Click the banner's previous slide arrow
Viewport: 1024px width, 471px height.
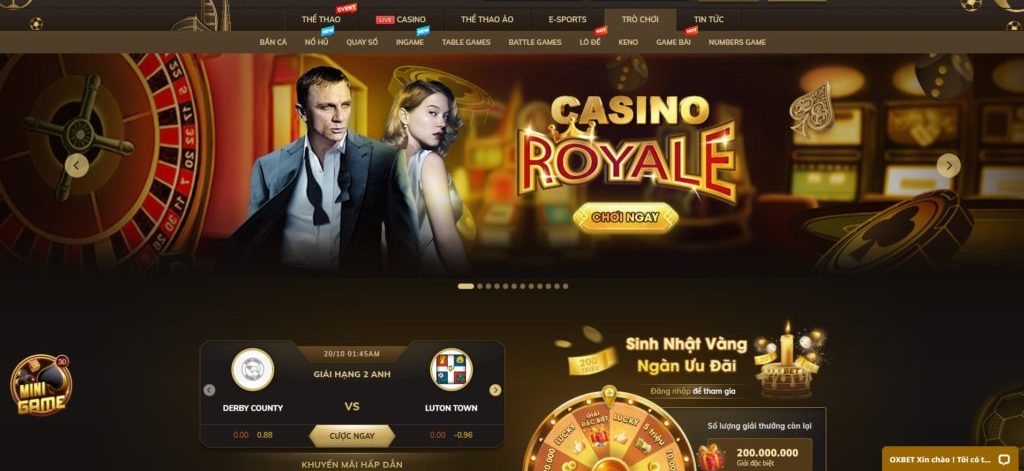point(76,165)
